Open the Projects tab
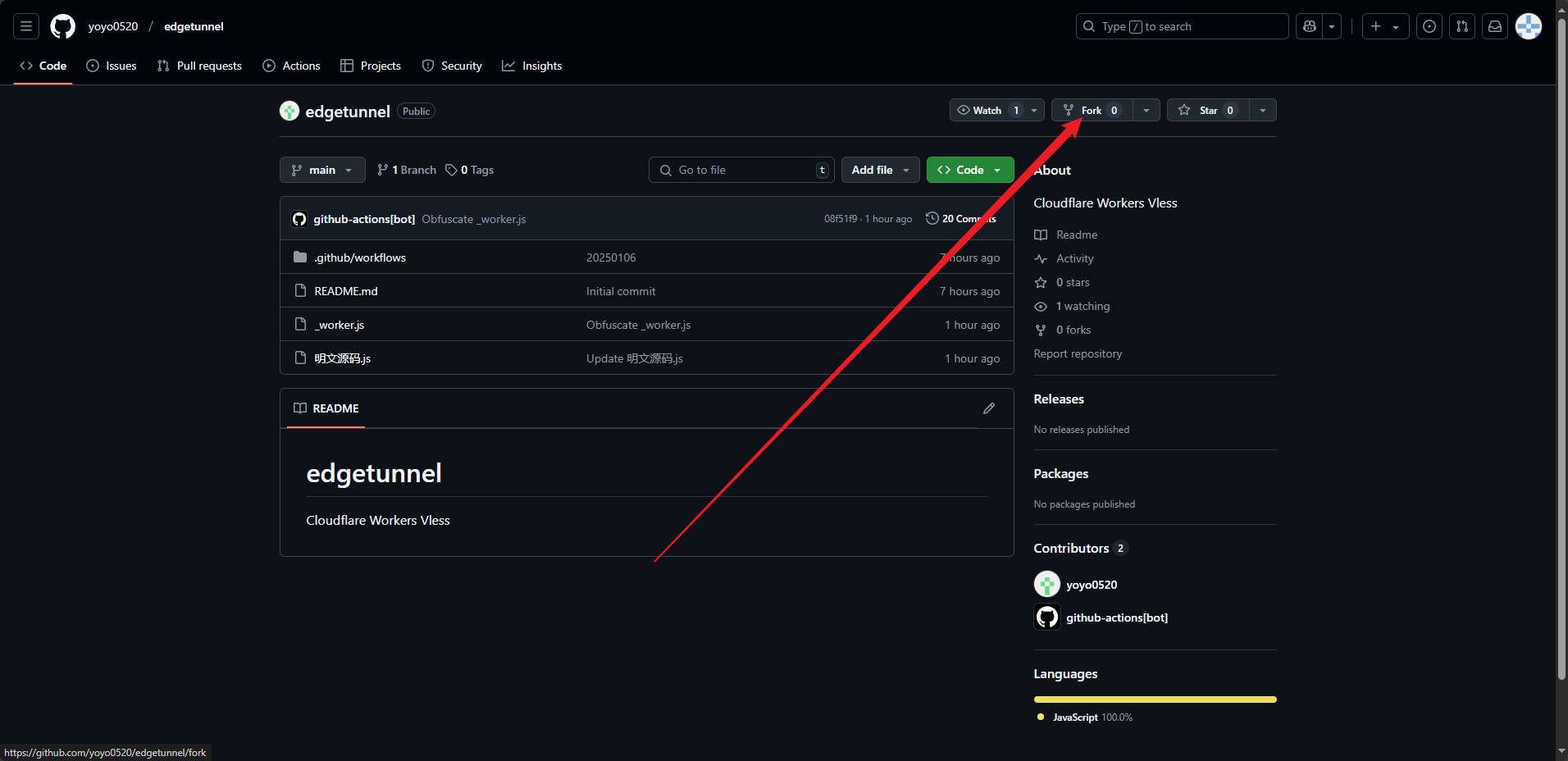The width and height of the screenshot is (1568, 761). 371,66
